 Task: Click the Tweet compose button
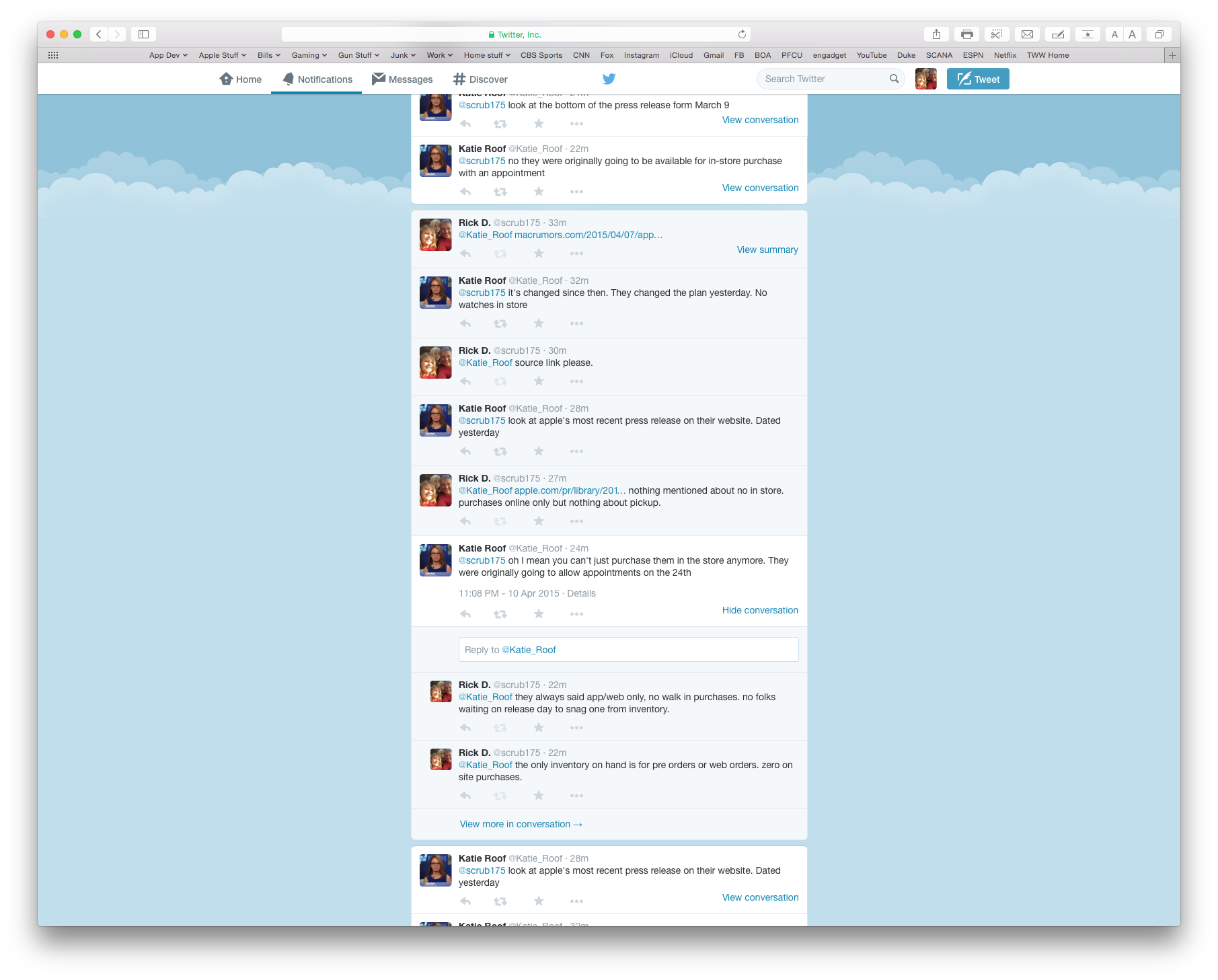[978, 79]
